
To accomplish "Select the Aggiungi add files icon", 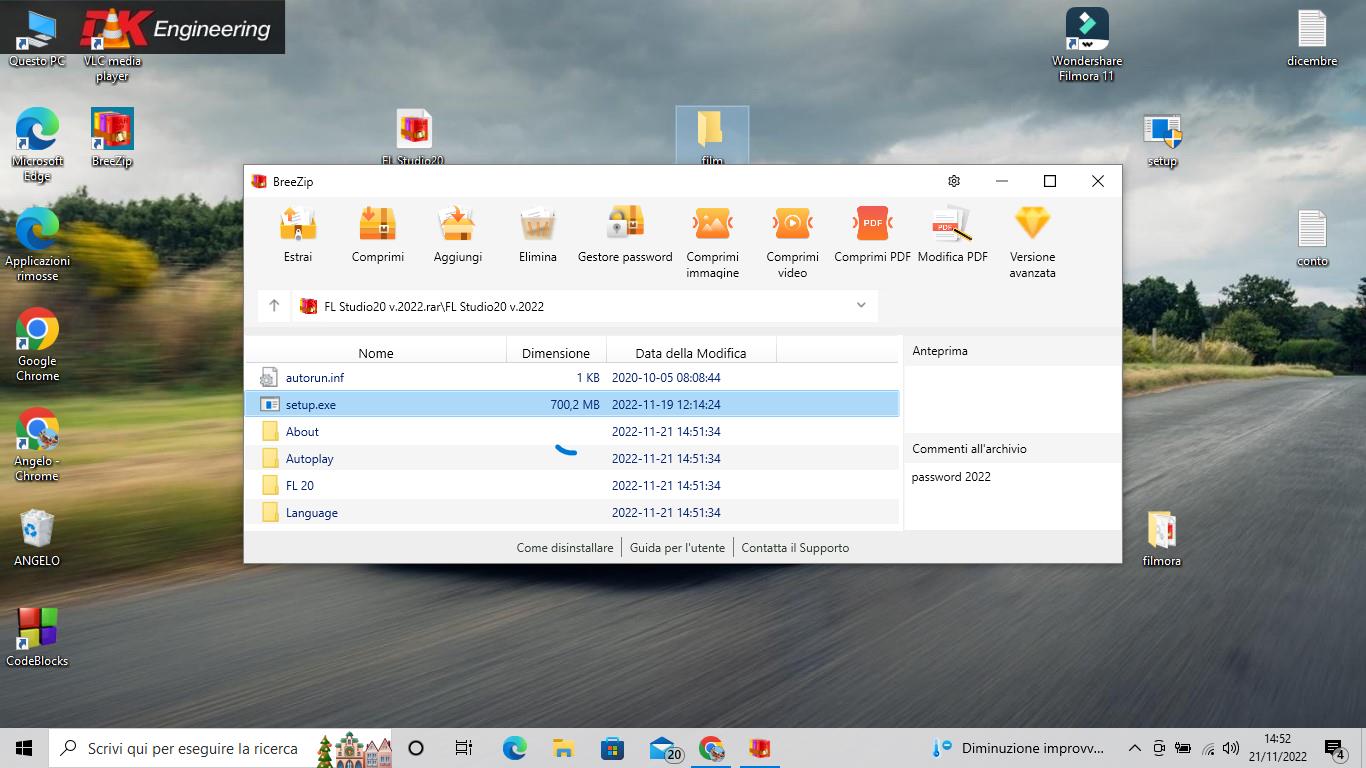I will pos(457,225).
